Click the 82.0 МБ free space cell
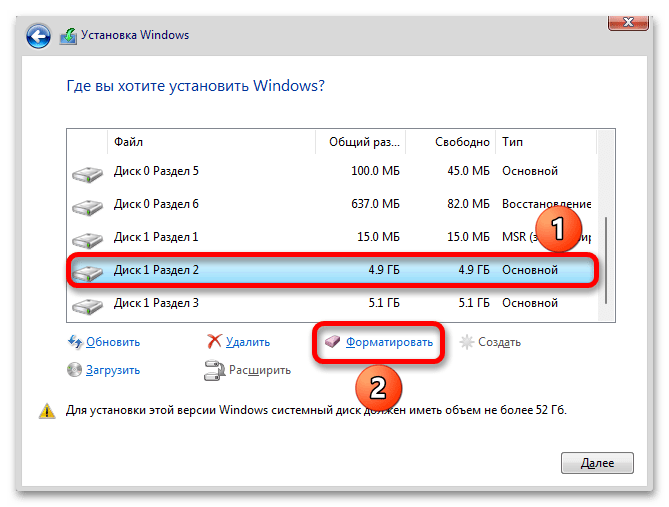669x507 pixels. 468,204
